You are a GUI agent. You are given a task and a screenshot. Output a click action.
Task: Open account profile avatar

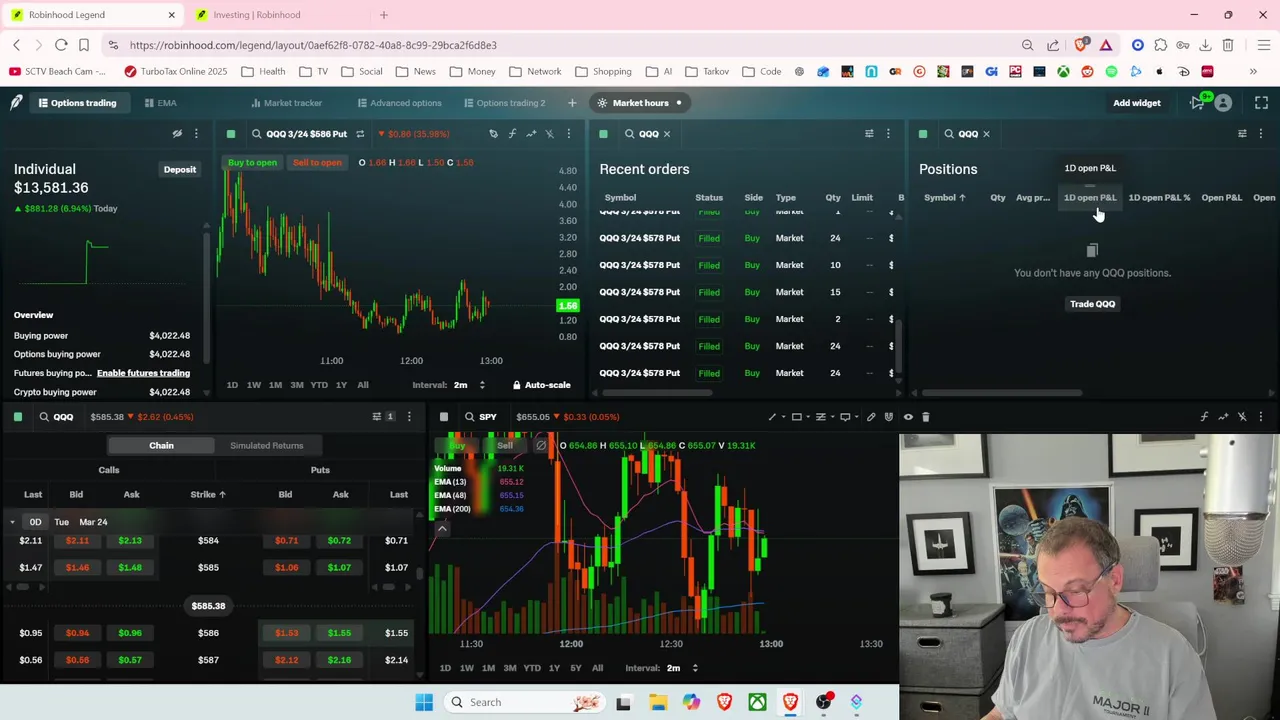pos(1223,103)
